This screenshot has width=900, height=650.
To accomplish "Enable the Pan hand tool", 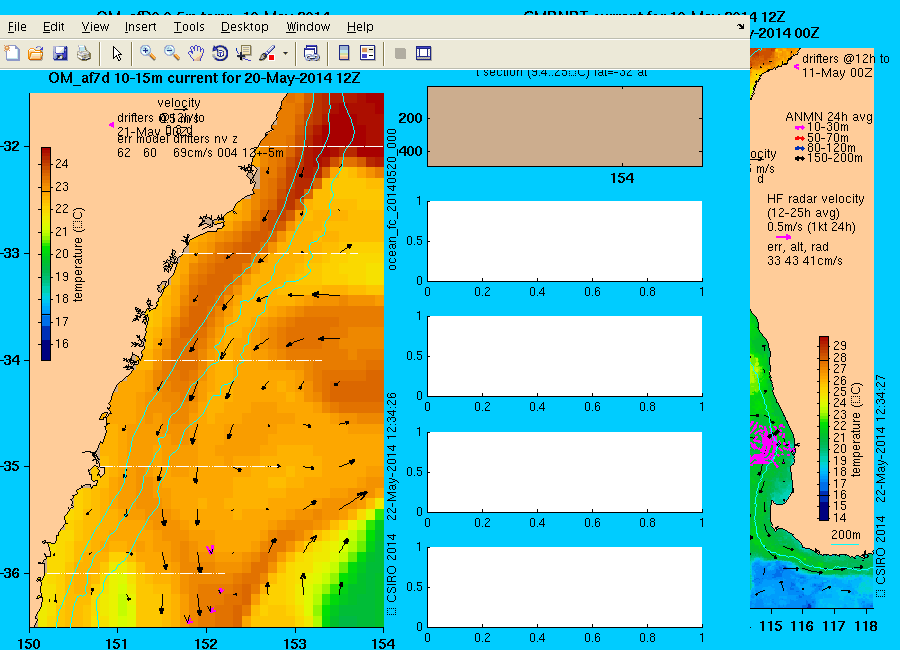I will pos(196,53).
